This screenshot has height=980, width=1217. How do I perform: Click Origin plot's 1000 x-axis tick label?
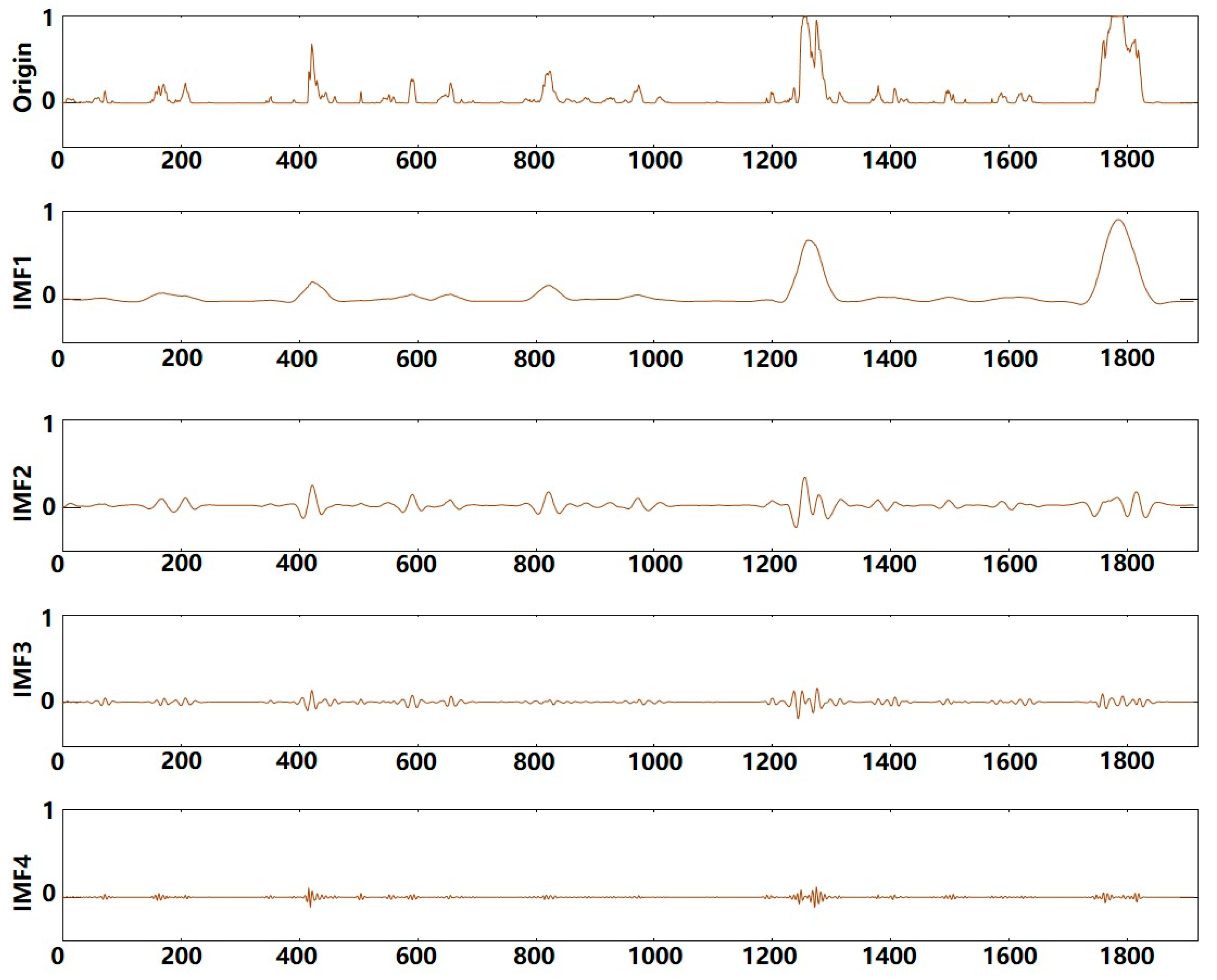pos(655,161)
